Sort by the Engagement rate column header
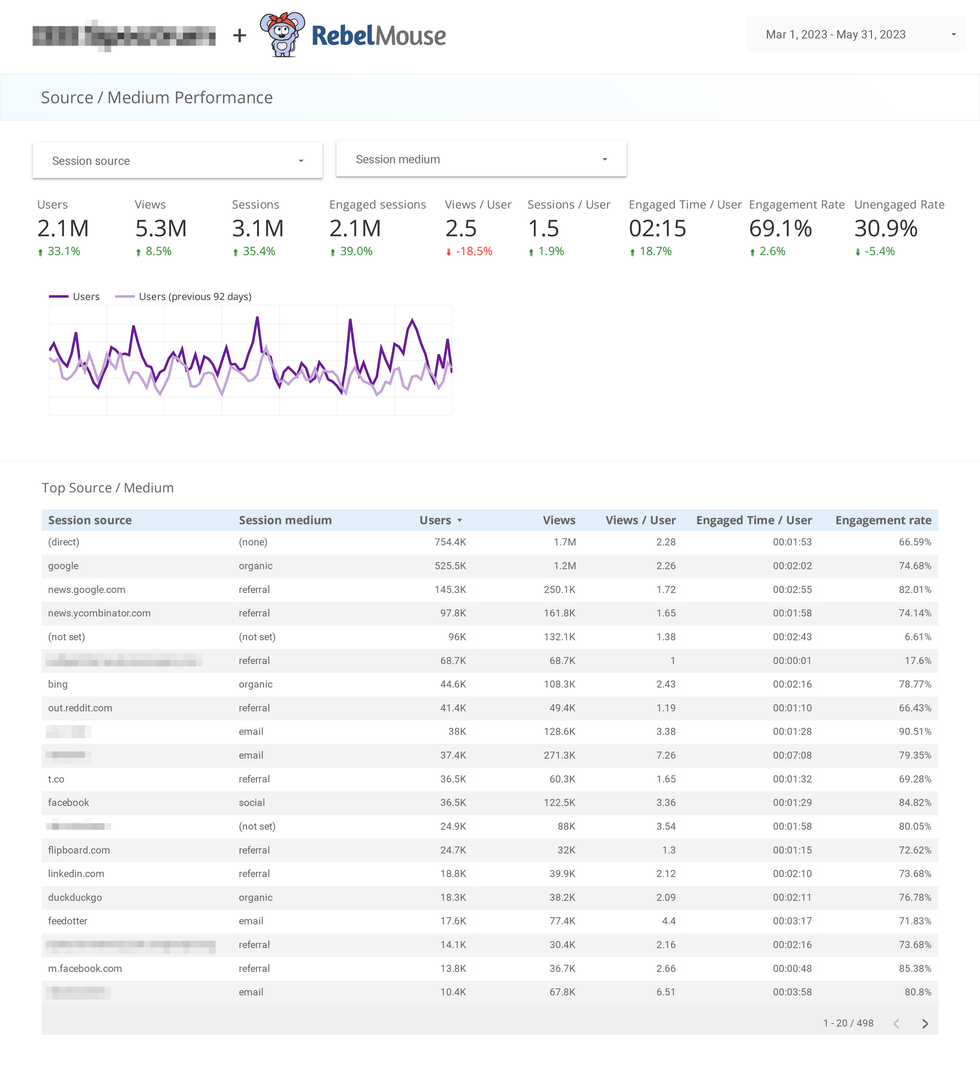 coord(883,520)
